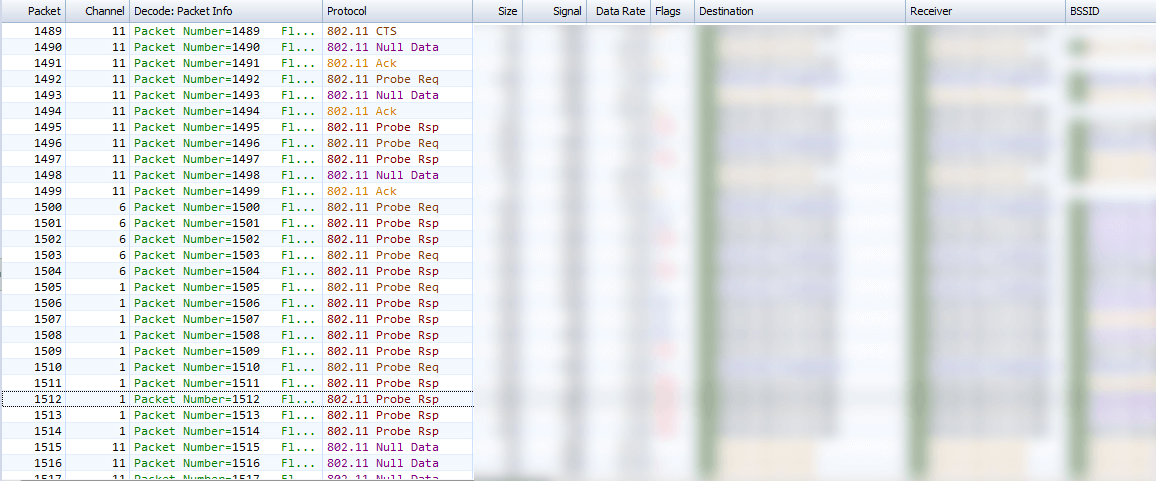Click focused packet 1512 row number
The width and height of the screenshot is (1156, 481).
(48, 399)
